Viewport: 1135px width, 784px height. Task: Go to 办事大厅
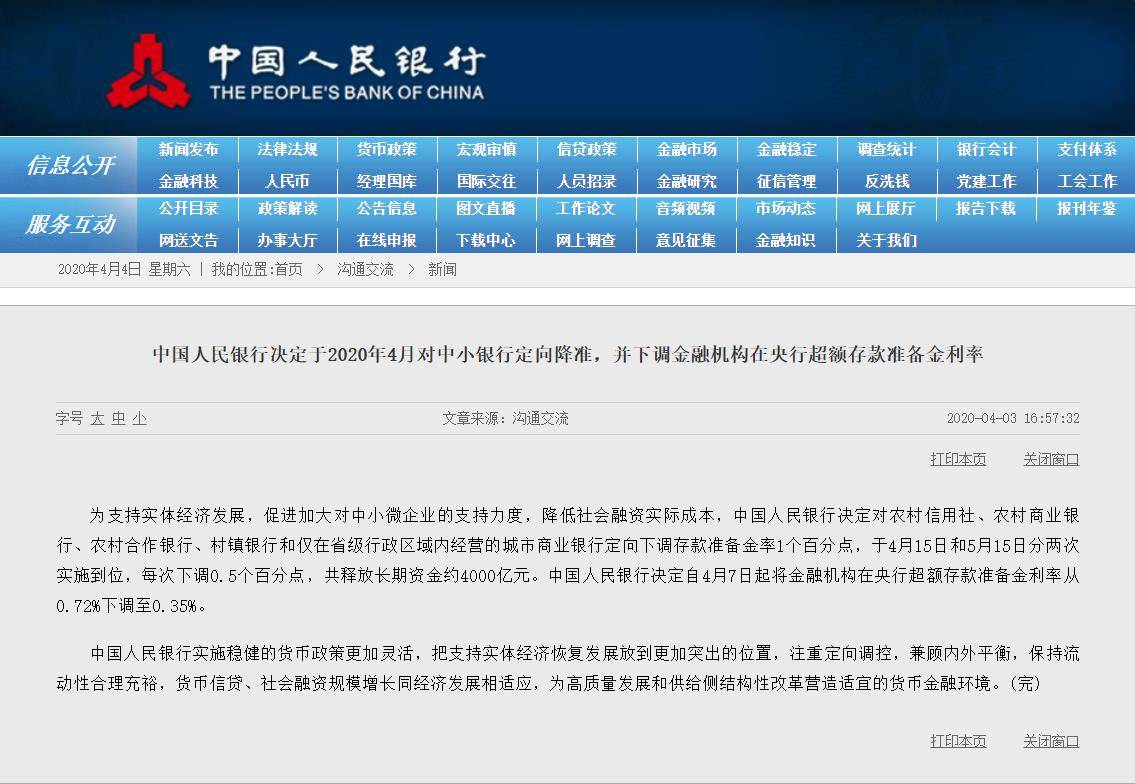(287, 240)
